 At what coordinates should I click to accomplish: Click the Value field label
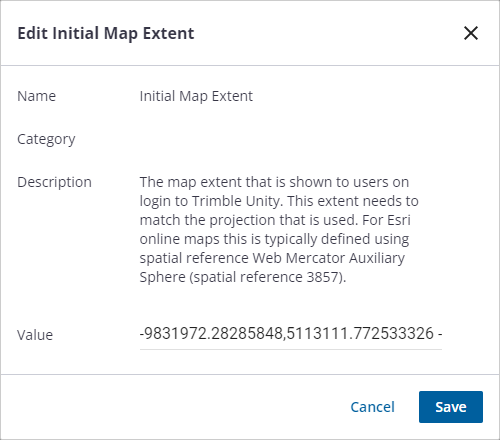[35, 335]
